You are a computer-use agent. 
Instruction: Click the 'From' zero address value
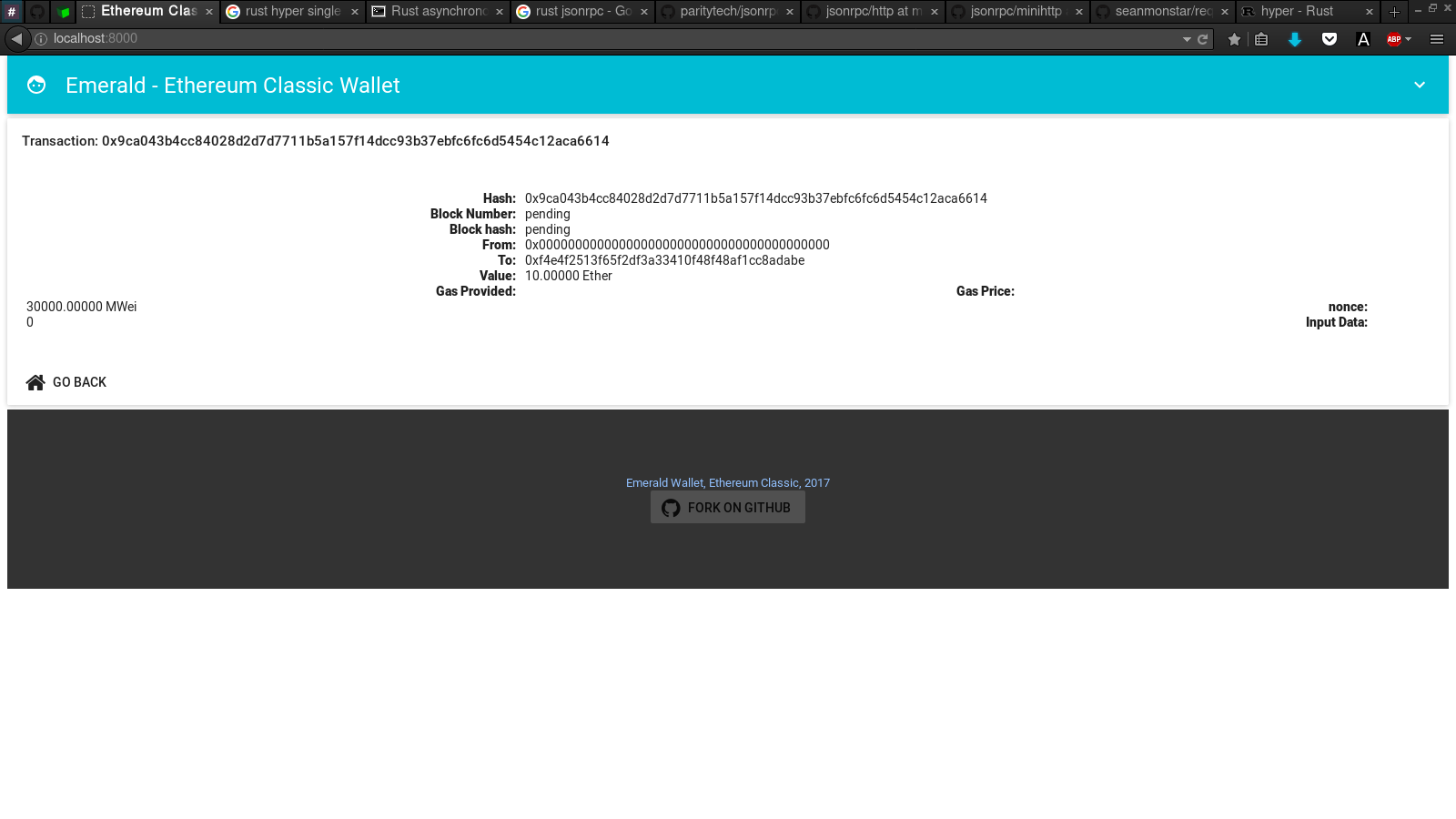tap(677, 245)
